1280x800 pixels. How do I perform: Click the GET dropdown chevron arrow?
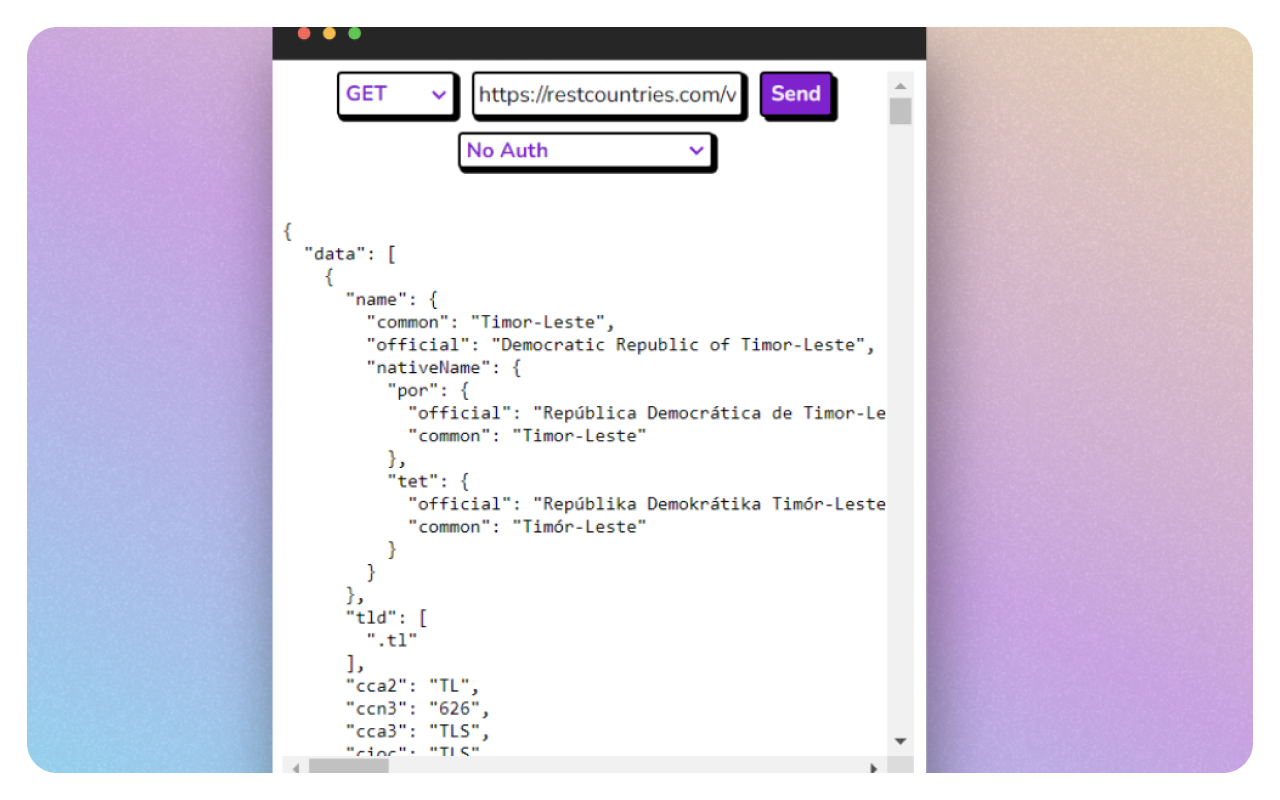(439, 95)
